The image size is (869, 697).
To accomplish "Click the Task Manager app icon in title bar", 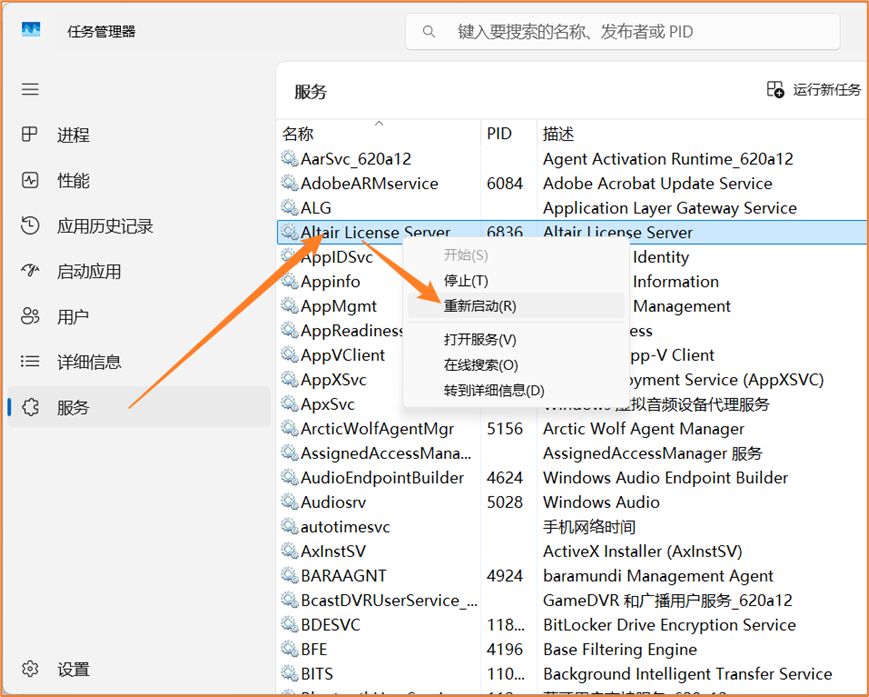I will 31,31.
